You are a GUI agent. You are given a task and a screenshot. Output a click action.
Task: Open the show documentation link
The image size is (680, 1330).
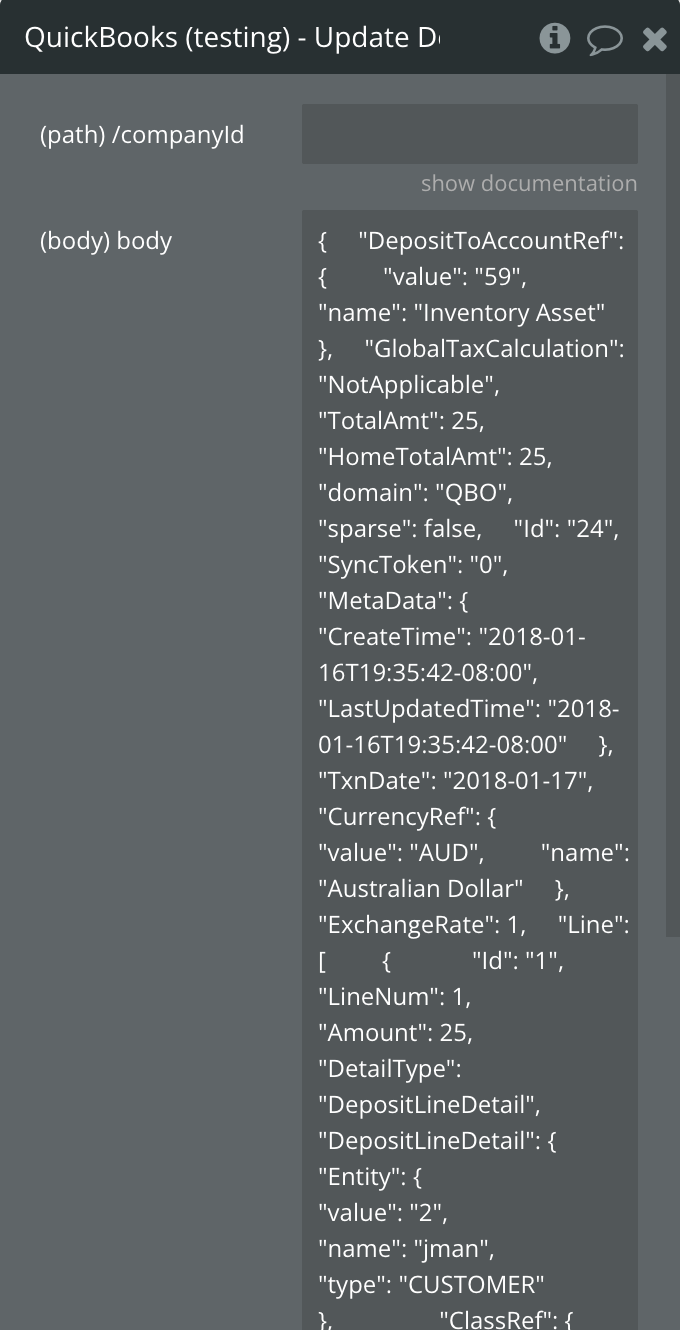click(x=528, y=183)
